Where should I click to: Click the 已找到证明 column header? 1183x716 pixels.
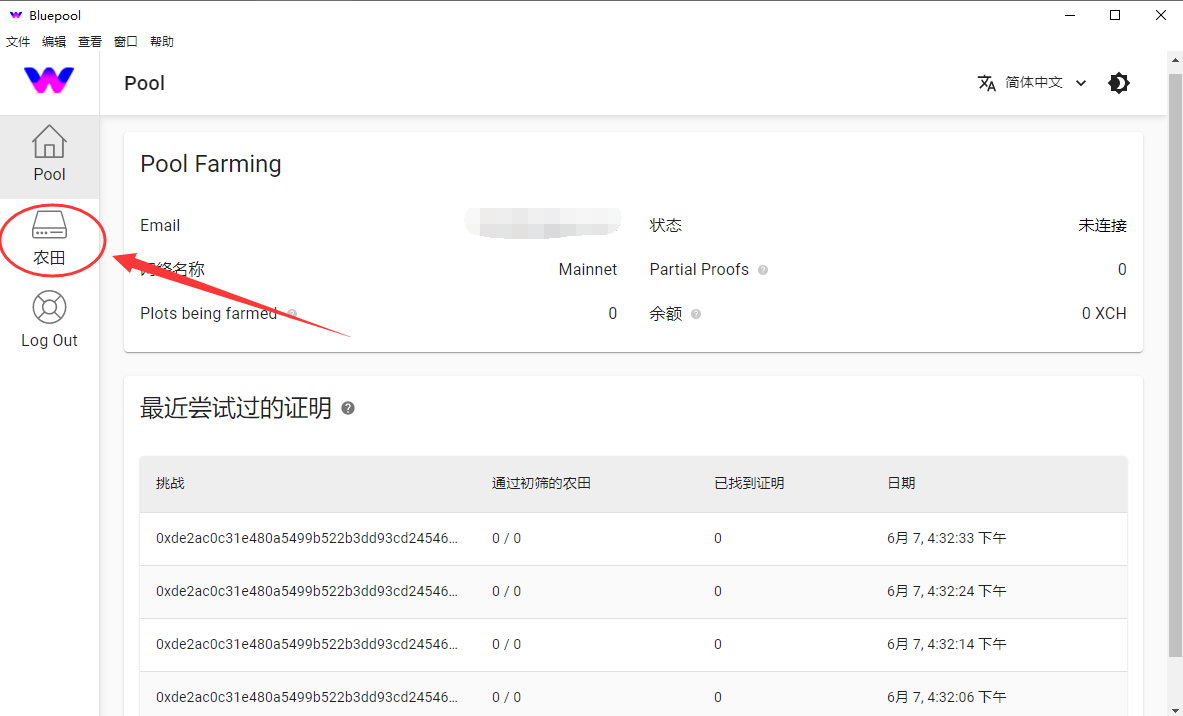749,484
